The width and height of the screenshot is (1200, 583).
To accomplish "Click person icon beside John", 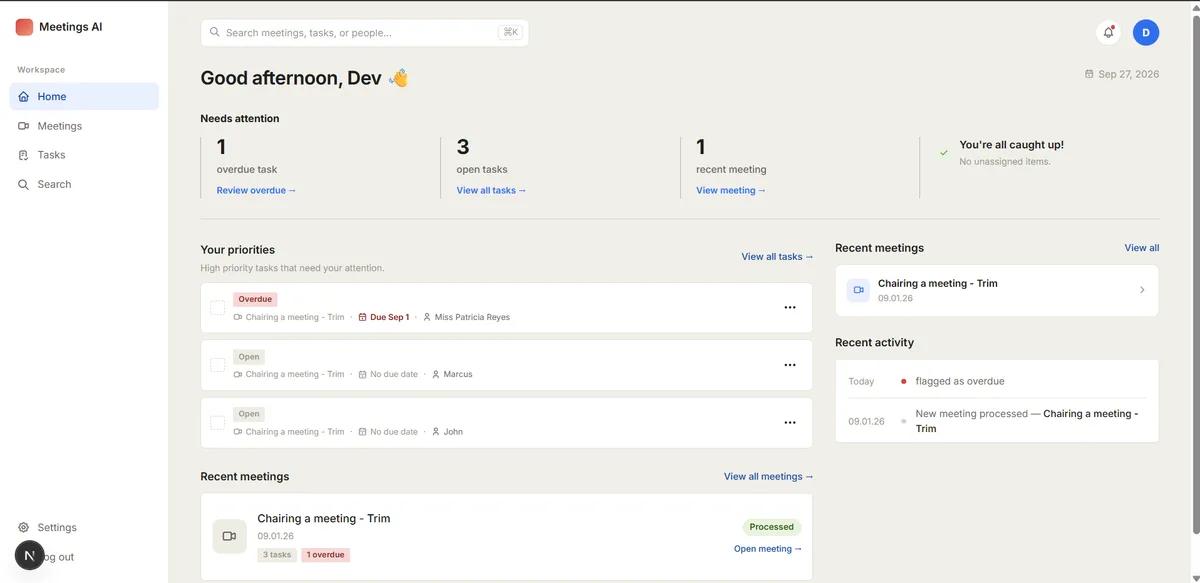I will [436, 432].
